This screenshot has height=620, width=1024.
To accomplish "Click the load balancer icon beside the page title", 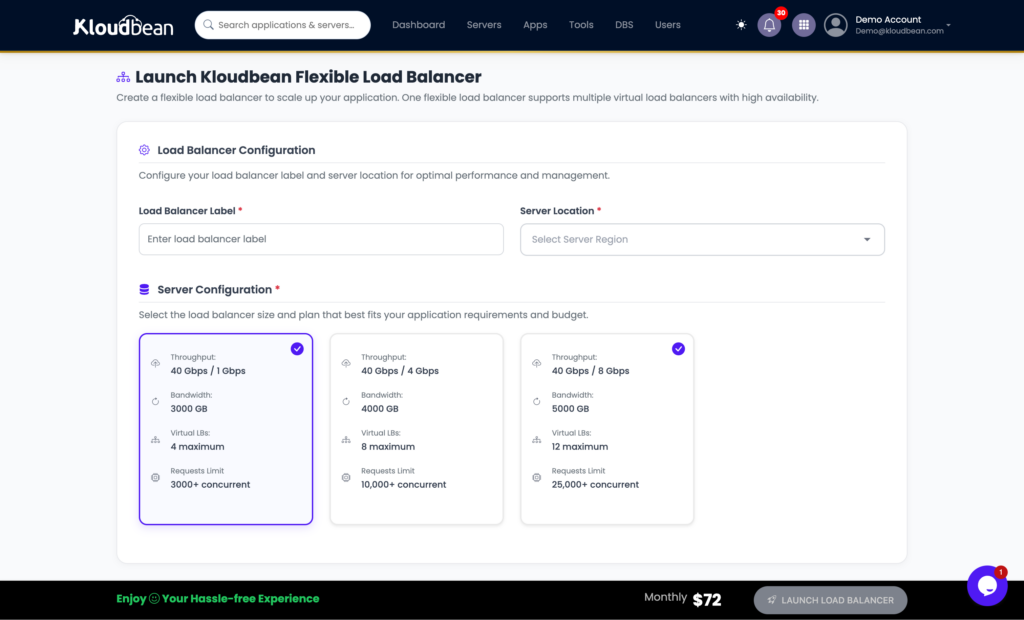I will [123, 77].
